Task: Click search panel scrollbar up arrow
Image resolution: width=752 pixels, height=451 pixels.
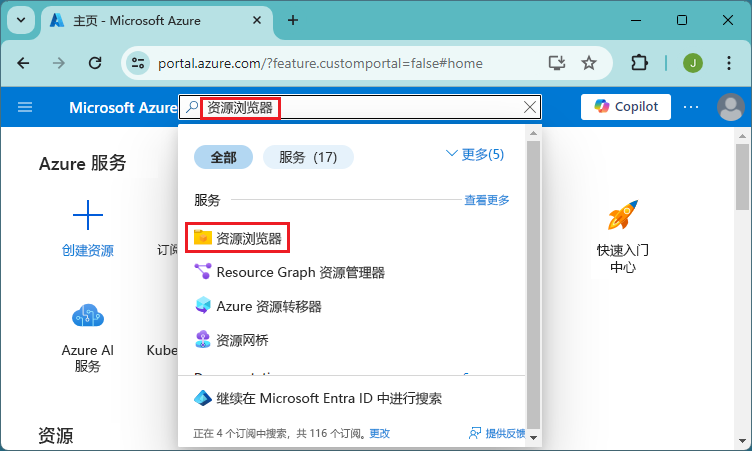Action: pyautogui.click(x=533, y=133)
